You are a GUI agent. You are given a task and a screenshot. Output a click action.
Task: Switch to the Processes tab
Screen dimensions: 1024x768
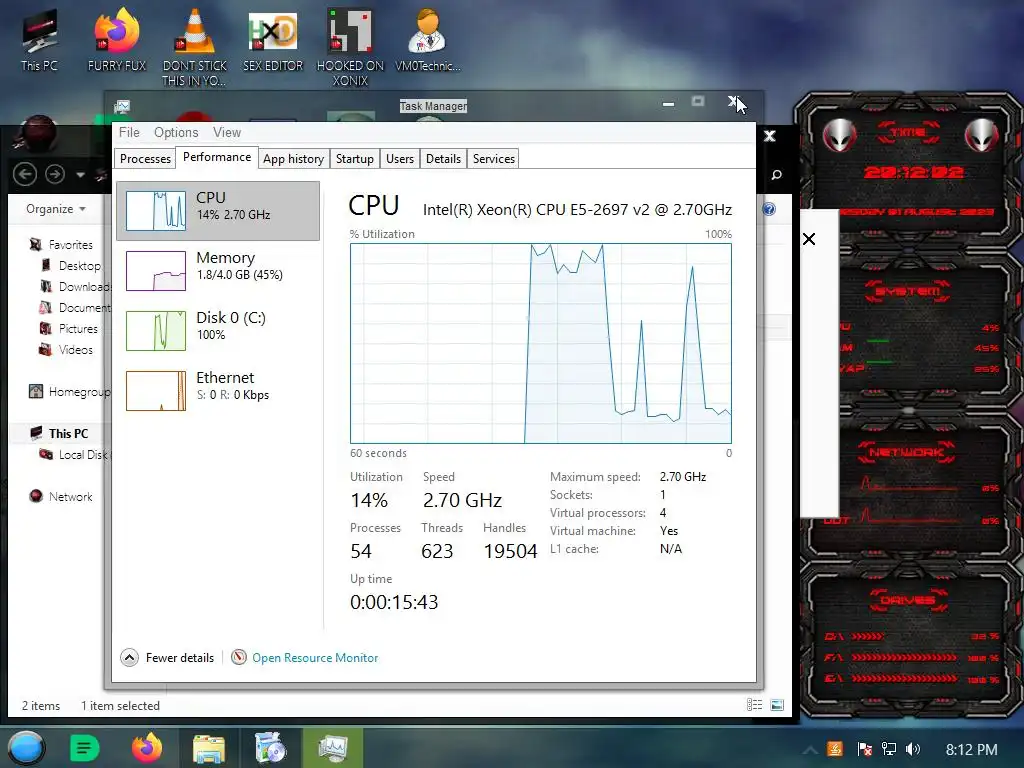(145, 159)
